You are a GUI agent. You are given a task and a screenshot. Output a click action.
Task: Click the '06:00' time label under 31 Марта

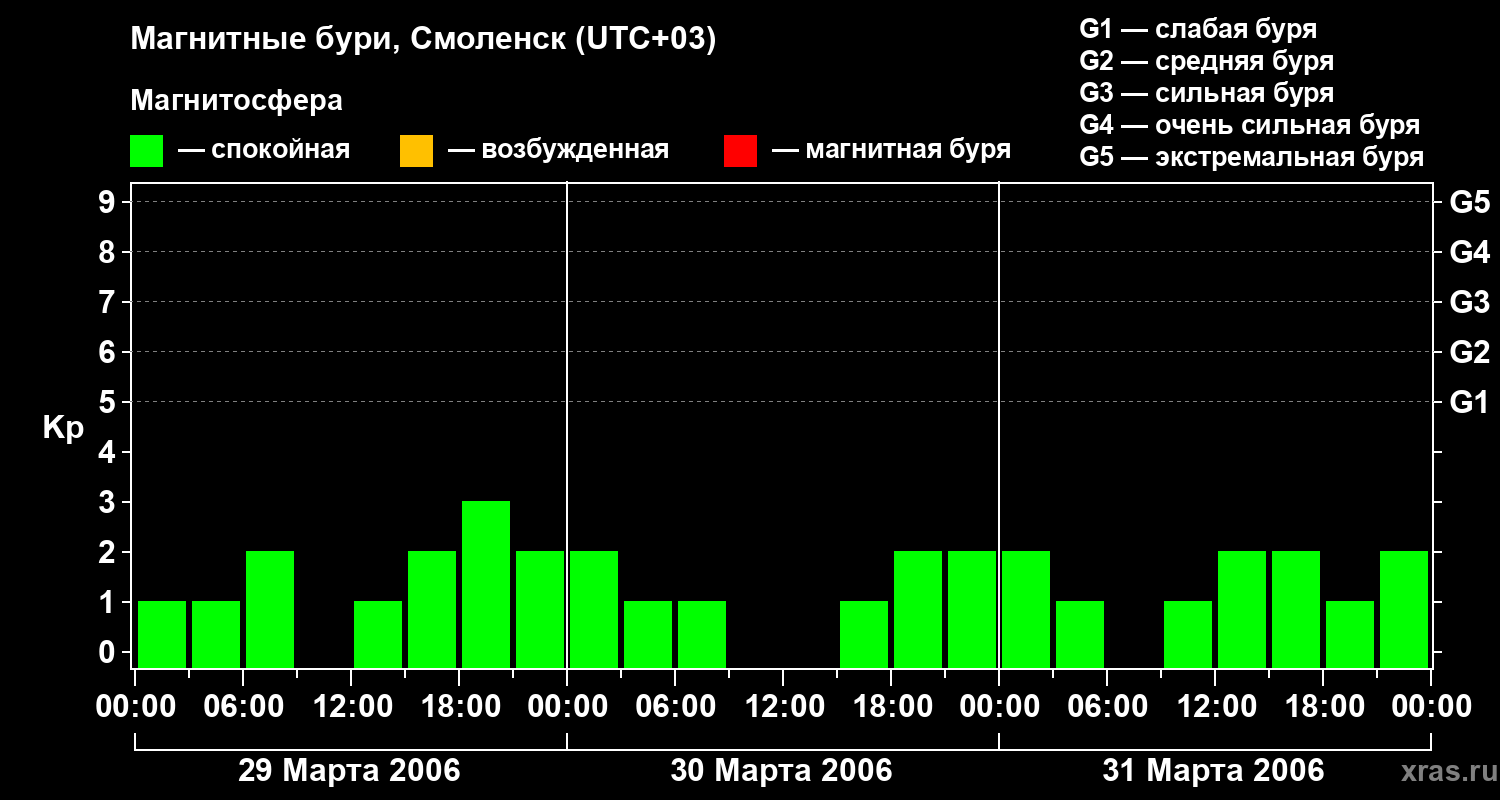point(1107,707)
